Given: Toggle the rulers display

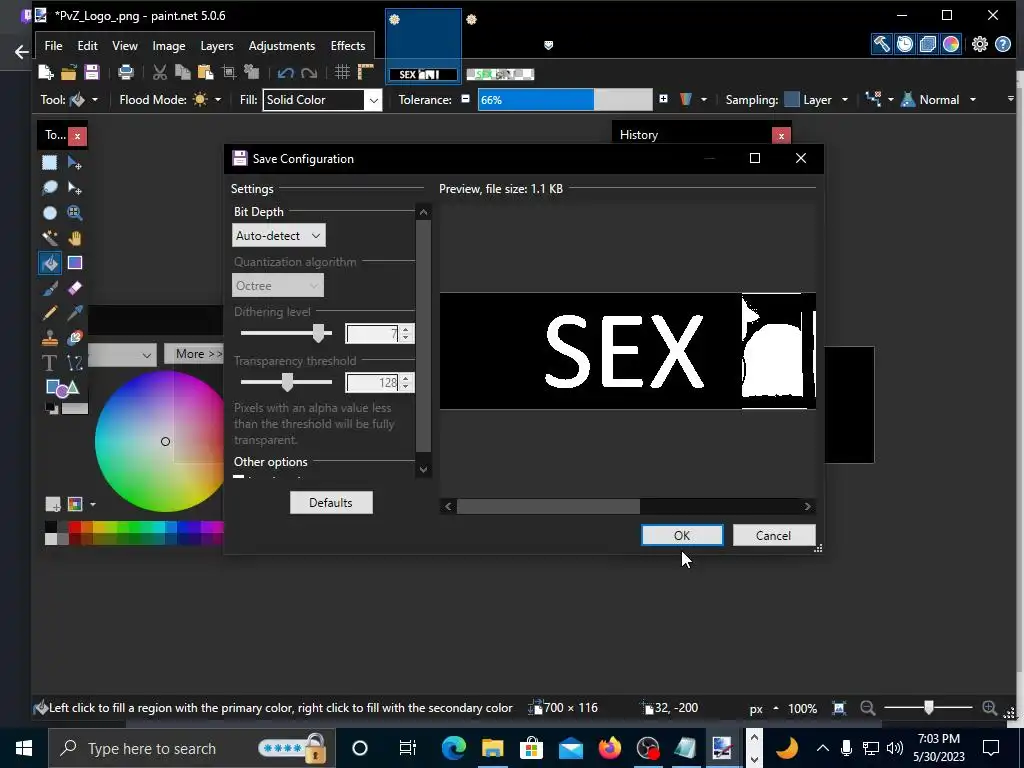Looking at the screenshot, I should (x=365, y=72).
